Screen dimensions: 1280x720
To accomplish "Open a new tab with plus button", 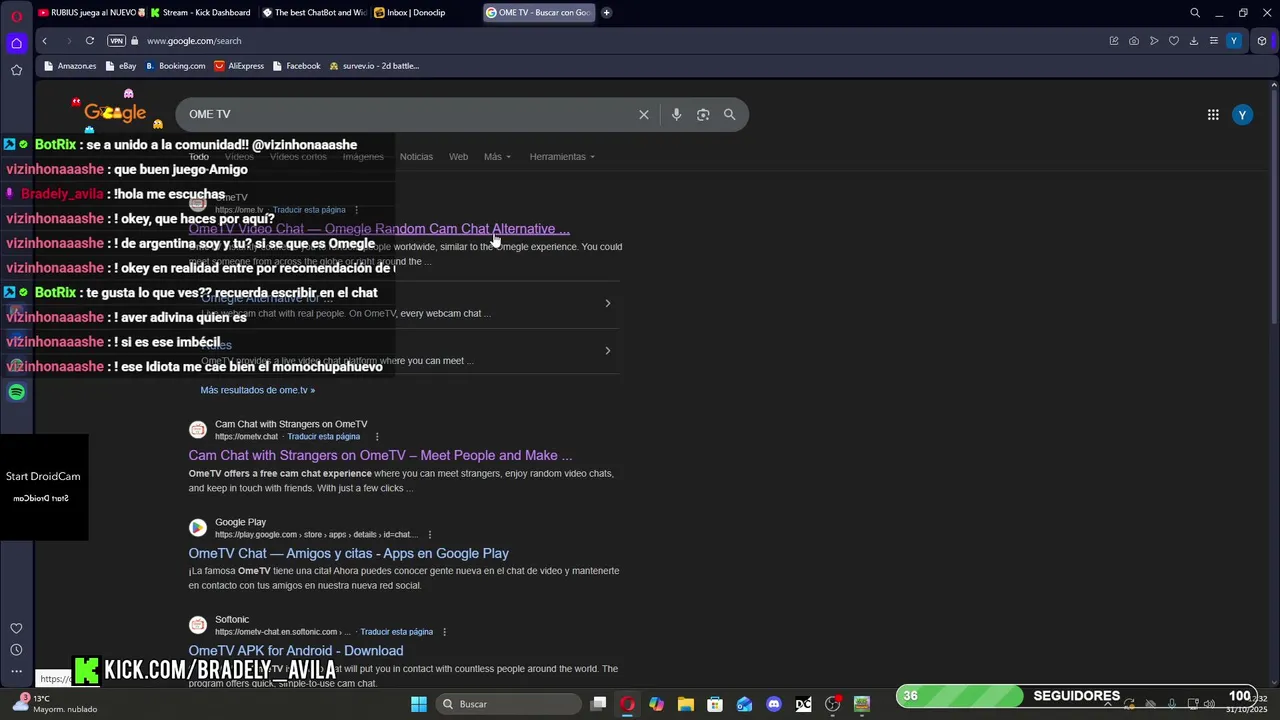I will [607, 13].
